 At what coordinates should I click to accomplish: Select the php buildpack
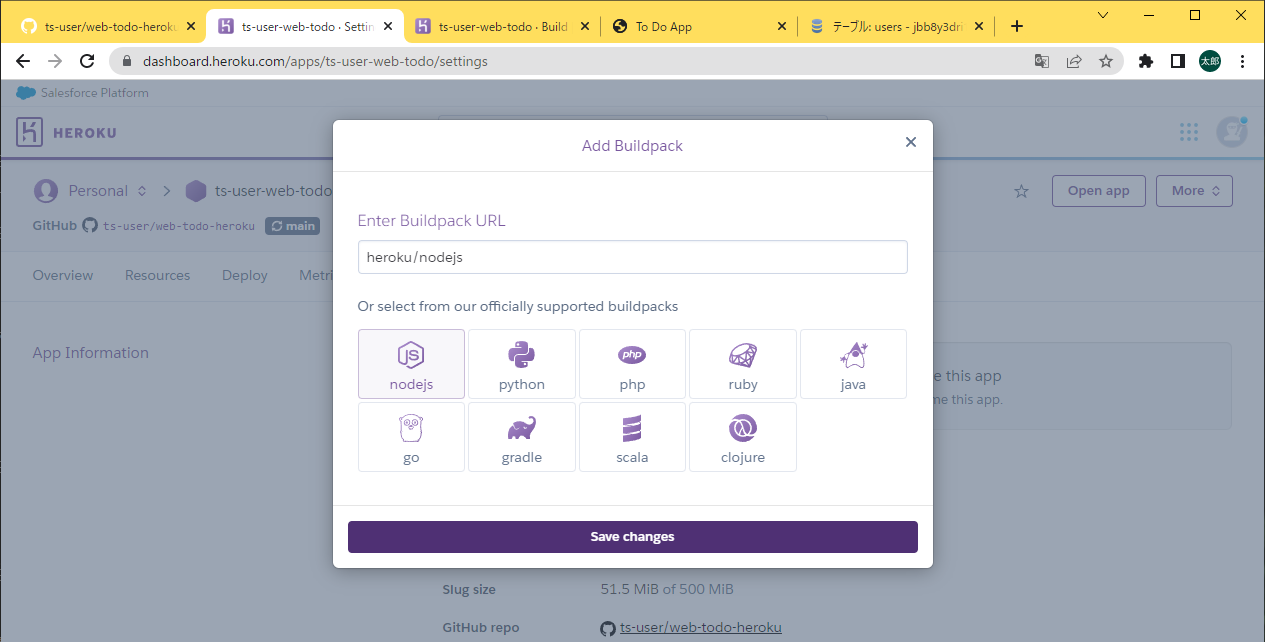point(632,364)
